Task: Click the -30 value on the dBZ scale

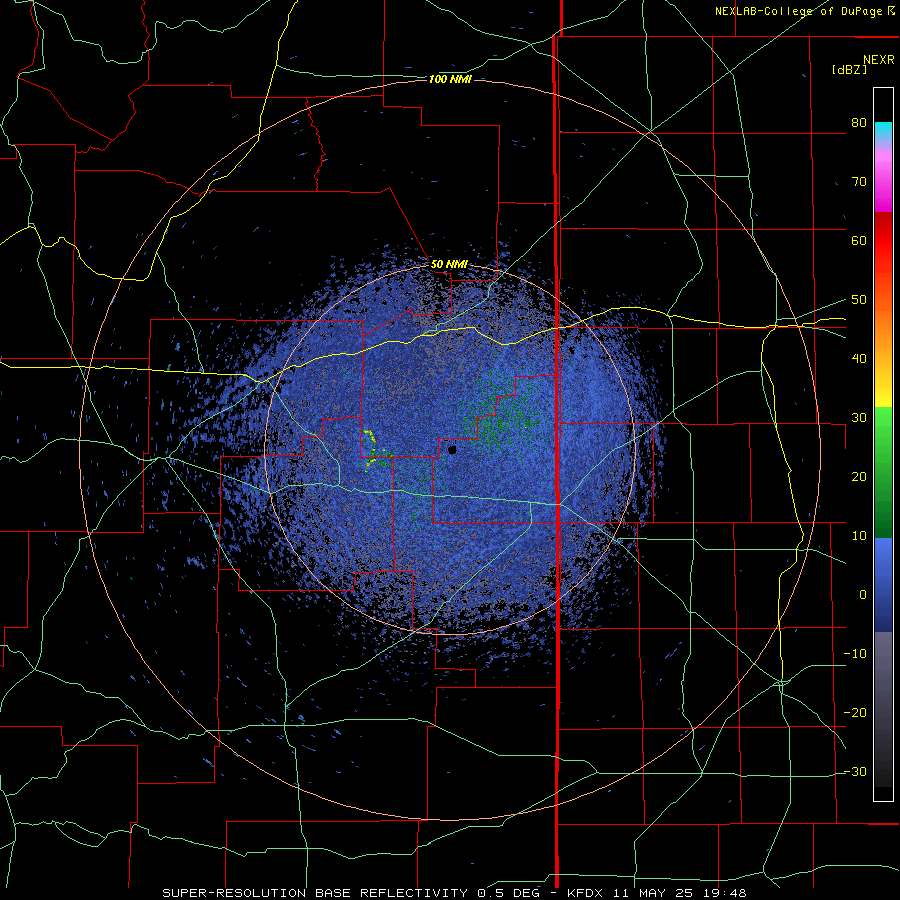Action: [x=855, y=772]
